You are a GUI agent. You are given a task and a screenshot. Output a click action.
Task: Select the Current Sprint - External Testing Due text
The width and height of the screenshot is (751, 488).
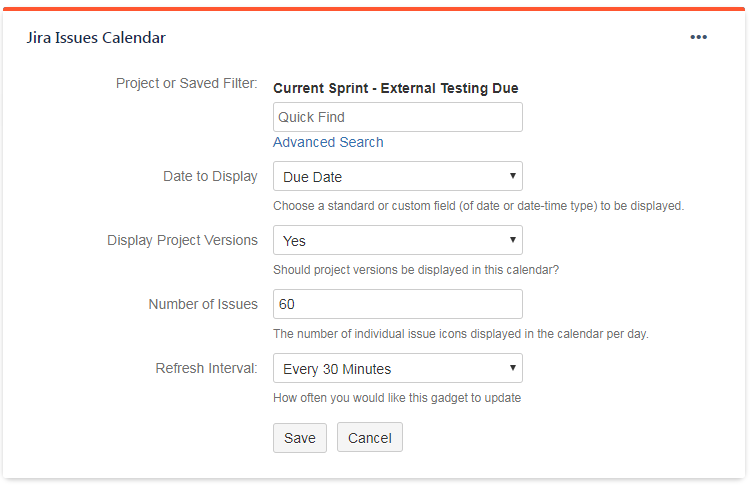pos(395,88)
